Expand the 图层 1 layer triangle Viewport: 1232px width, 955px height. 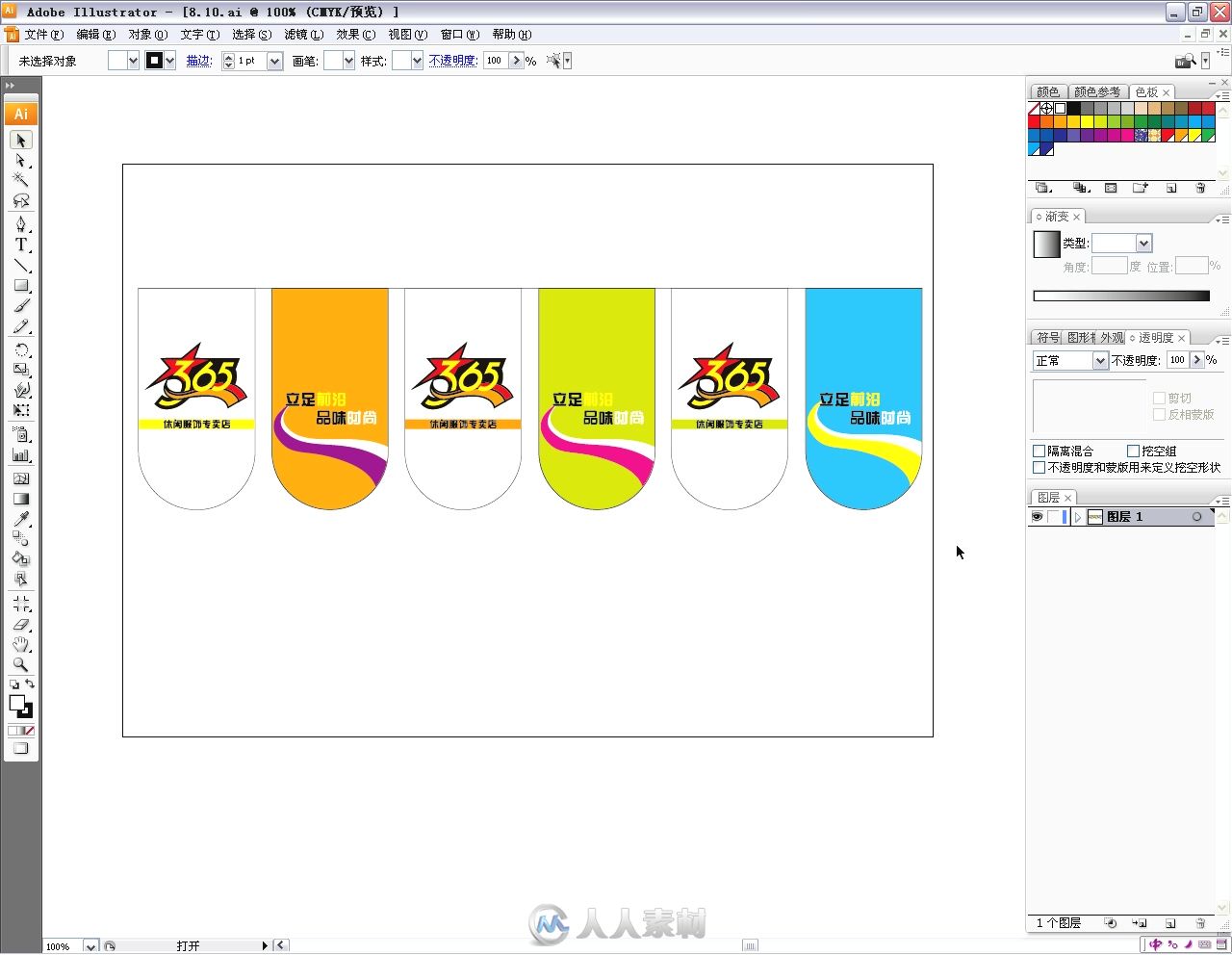[1077, 517]
